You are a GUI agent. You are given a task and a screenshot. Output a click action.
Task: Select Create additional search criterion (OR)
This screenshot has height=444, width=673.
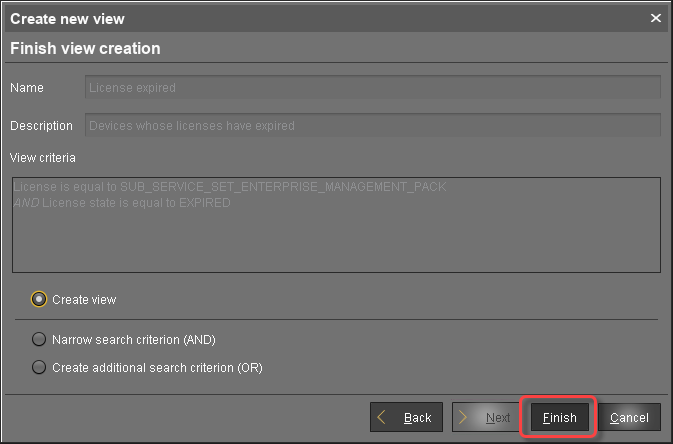[39, 367]
